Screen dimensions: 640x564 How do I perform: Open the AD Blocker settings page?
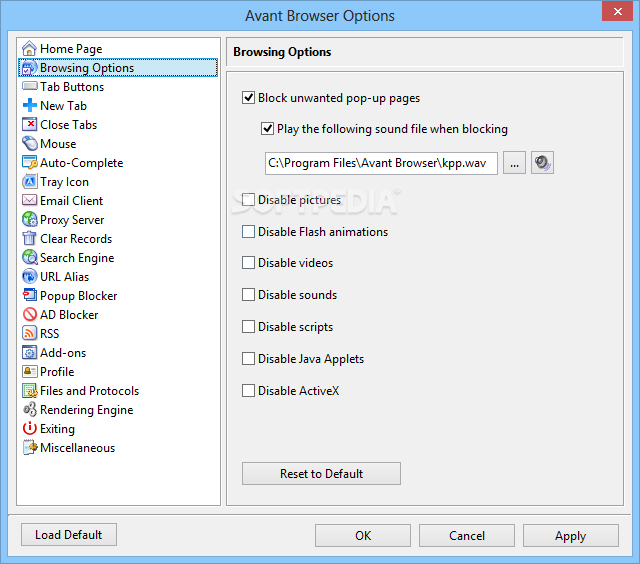[69, 315]
